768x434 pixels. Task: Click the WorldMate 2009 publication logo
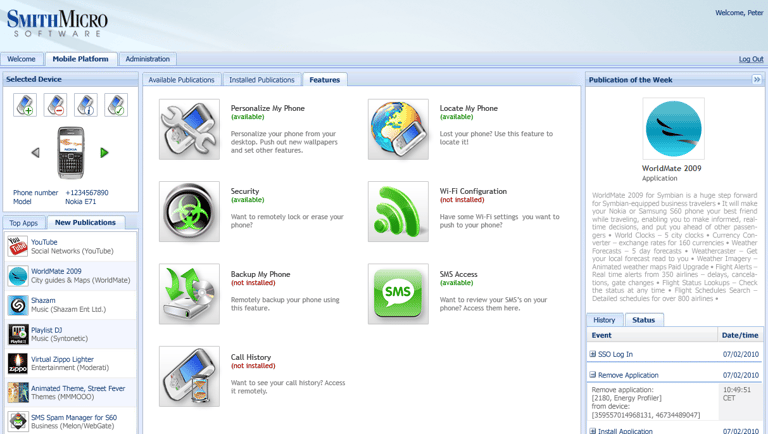pos(673,129)
